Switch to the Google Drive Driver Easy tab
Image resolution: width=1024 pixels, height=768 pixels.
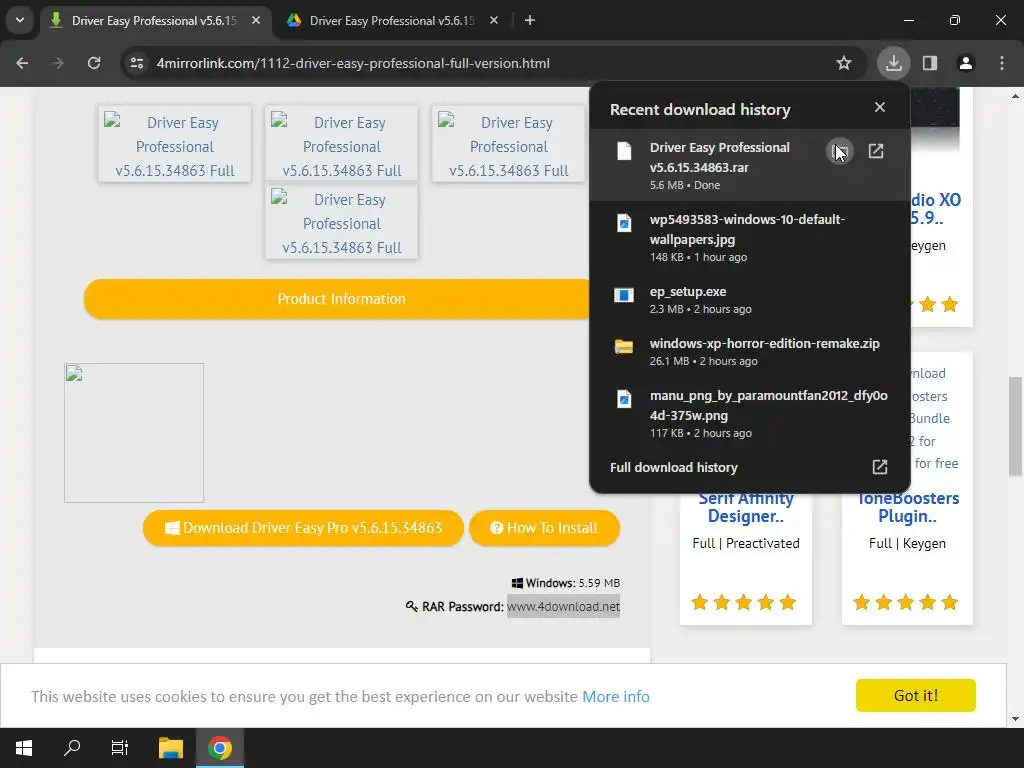coord(392,21)
